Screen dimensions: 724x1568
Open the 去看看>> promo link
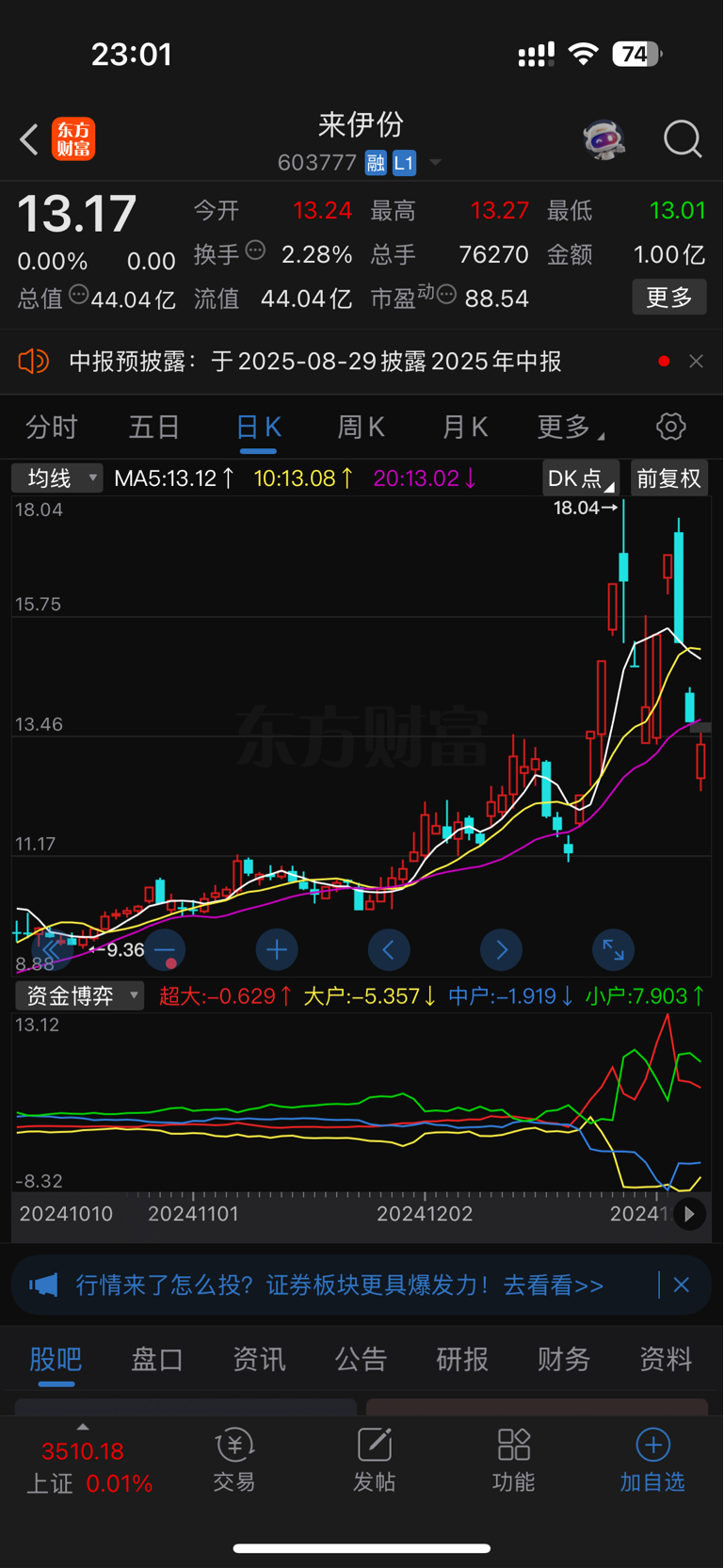coord(554,1285)
